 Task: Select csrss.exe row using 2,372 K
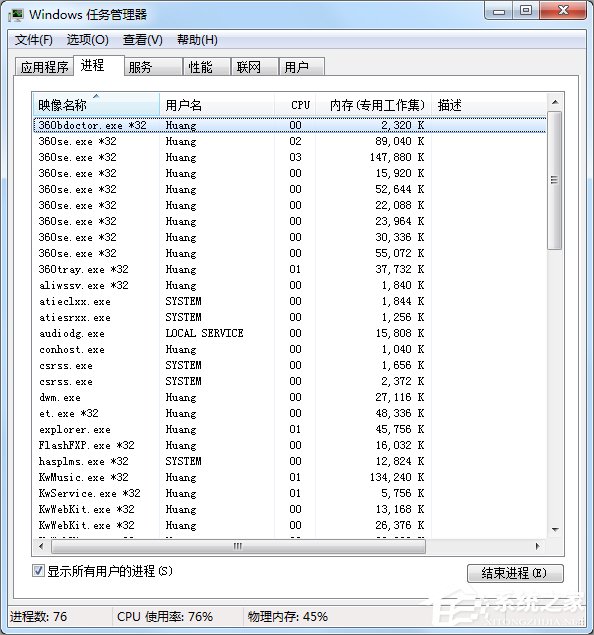290,381
